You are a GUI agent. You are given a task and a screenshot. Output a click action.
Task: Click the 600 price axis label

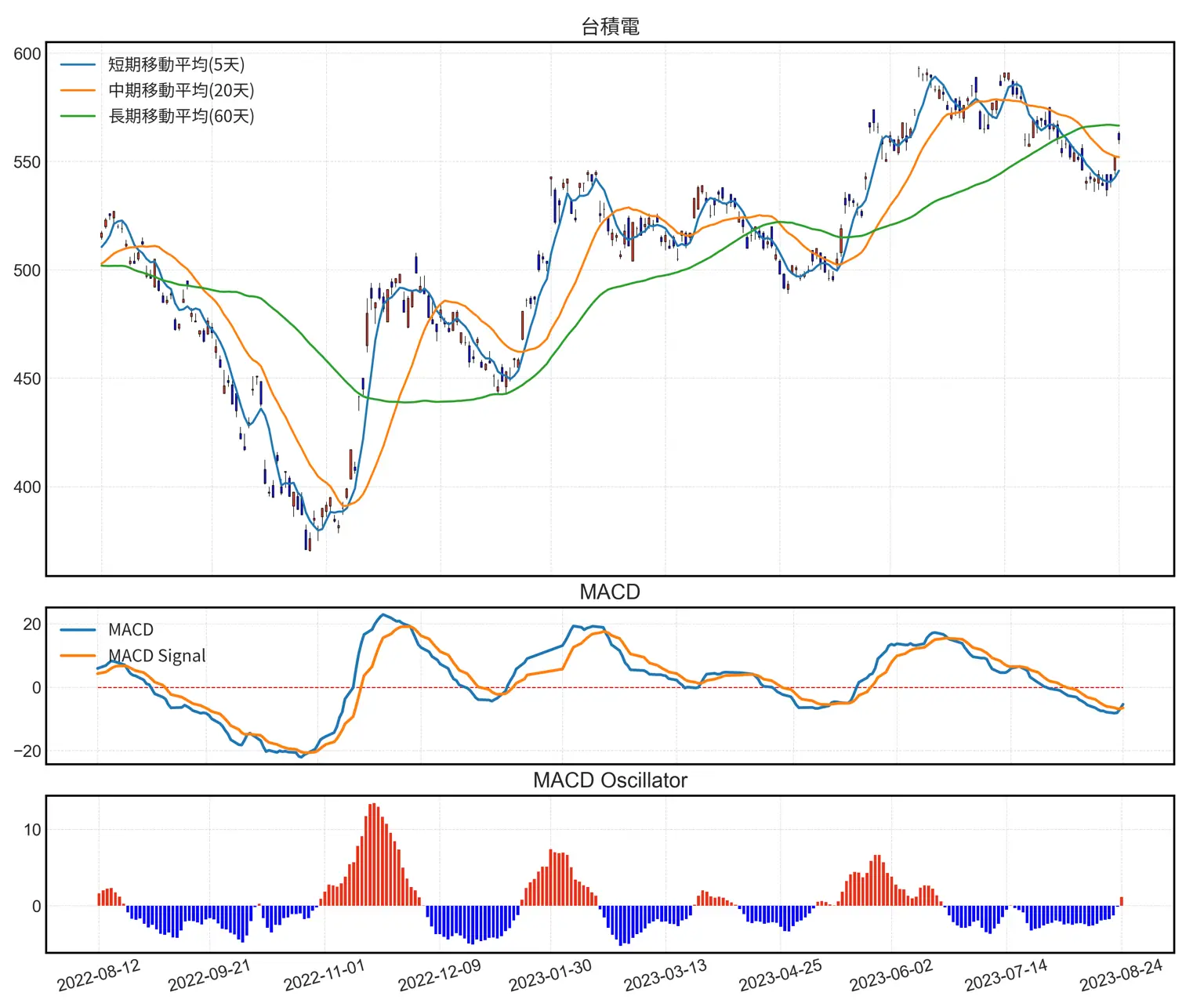click(27, 54)
